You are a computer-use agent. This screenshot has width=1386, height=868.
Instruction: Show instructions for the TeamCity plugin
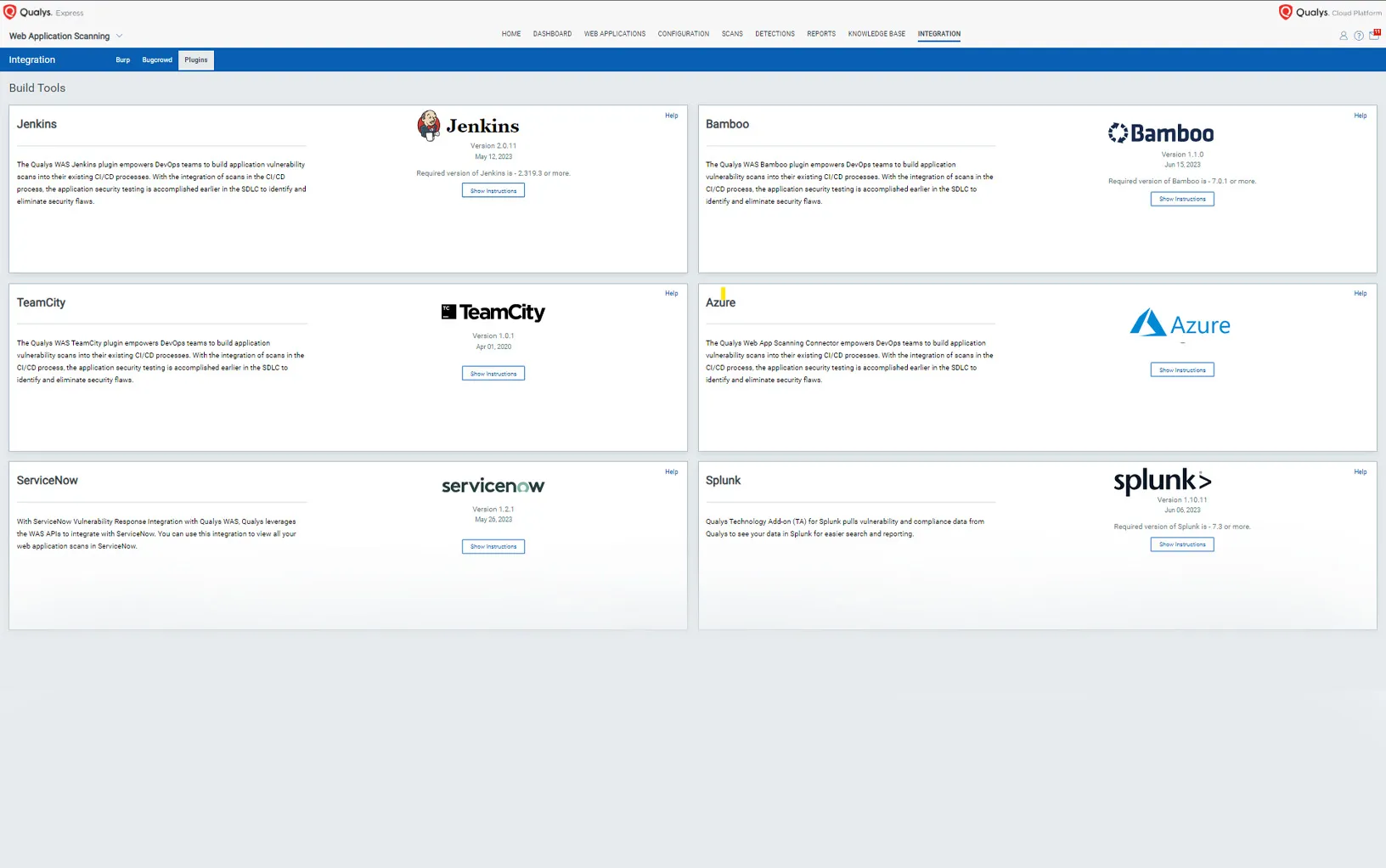(x=493, y=374)
